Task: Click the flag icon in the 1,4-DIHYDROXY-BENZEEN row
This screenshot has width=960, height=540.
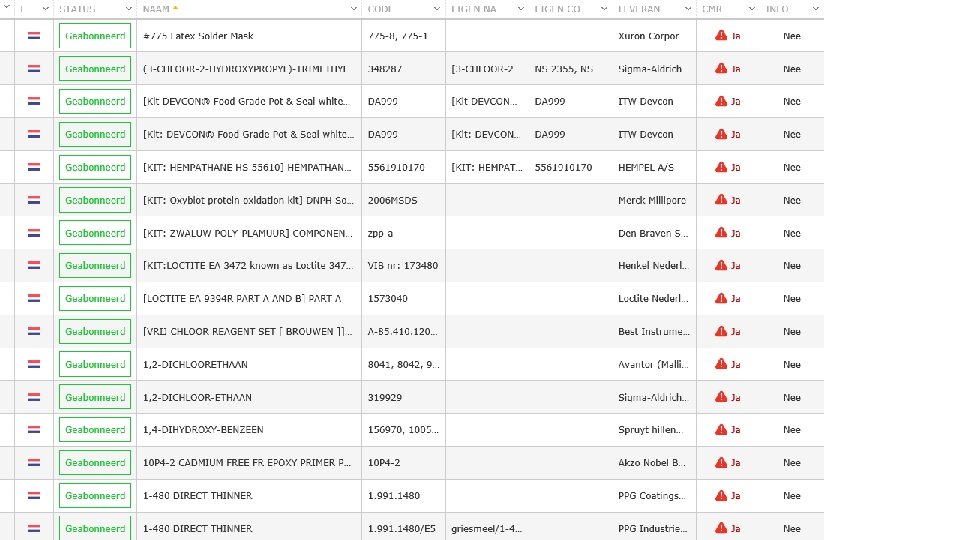Action: point(34,430)
